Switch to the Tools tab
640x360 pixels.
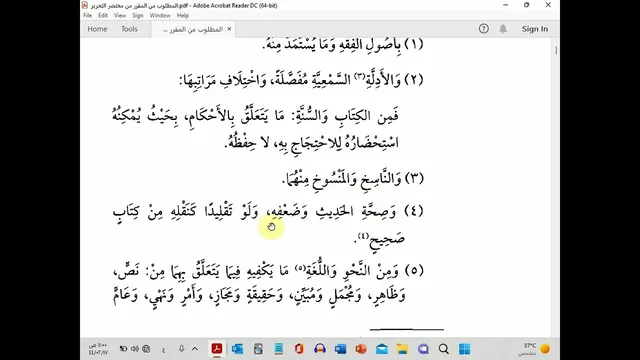coord(129,29)
